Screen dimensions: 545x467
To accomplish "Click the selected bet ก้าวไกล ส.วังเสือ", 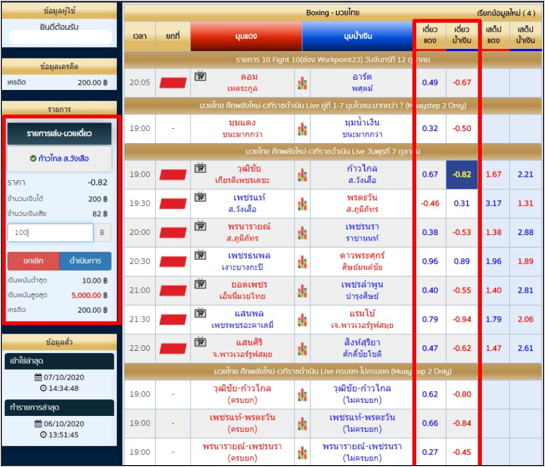I will tap(59, 159).
